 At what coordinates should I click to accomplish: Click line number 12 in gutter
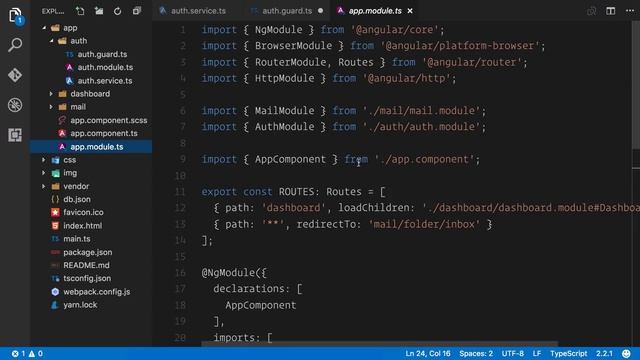pyautogui.click(x=180, y=208)
